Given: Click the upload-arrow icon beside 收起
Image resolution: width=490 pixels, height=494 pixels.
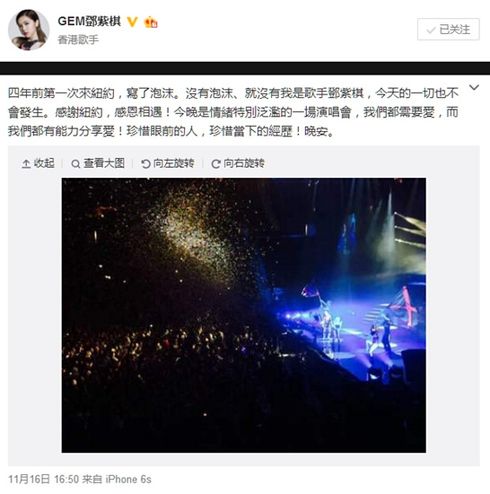Looking at the screenshot, I should 26,164.
